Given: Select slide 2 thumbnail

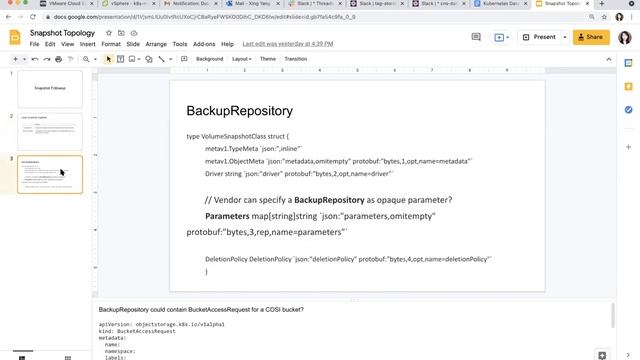Looking at the screenshot, I should (x=50, y=131).
